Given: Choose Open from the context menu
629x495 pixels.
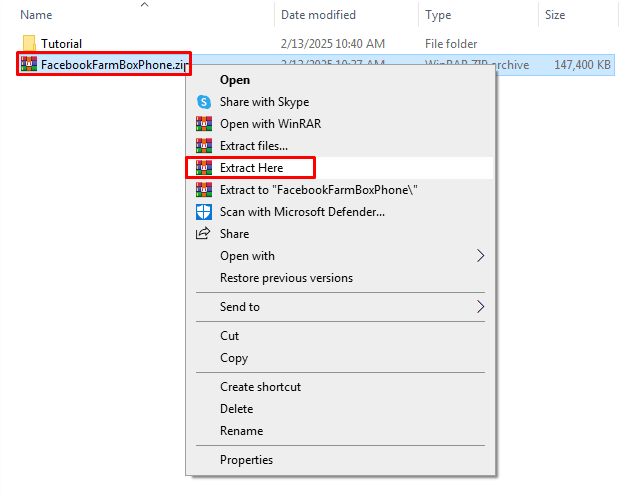Looking at the screenshot, I should tap(235, 80).
